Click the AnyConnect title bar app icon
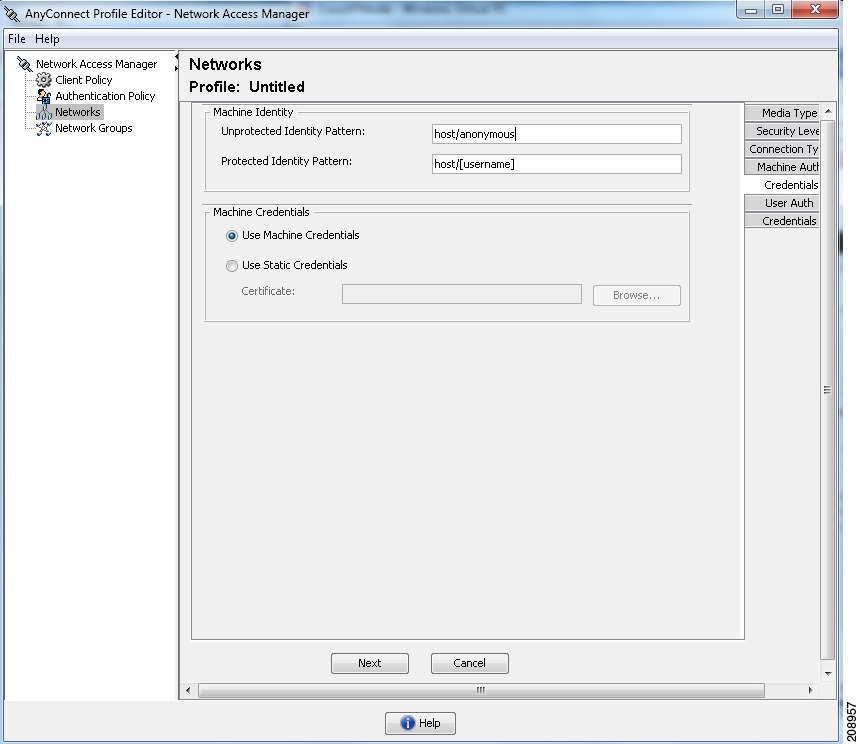858x744 pixels. [12, 14]
